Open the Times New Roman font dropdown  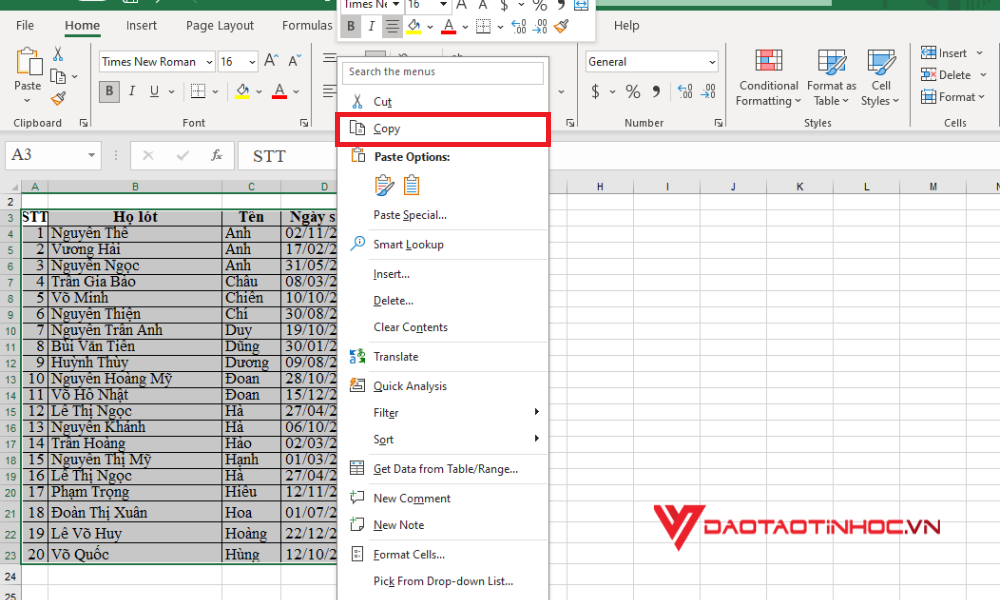click(x=155, y=62)
